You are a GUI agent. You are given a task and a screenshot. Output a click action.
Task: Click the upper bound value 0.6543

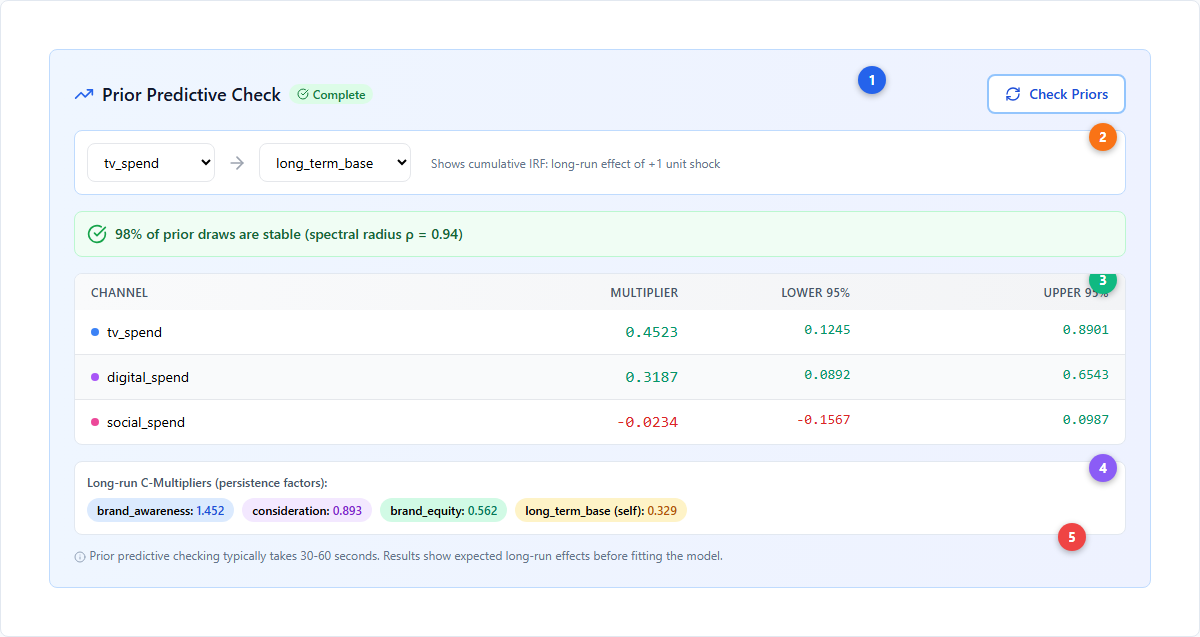pos(1086,374)
